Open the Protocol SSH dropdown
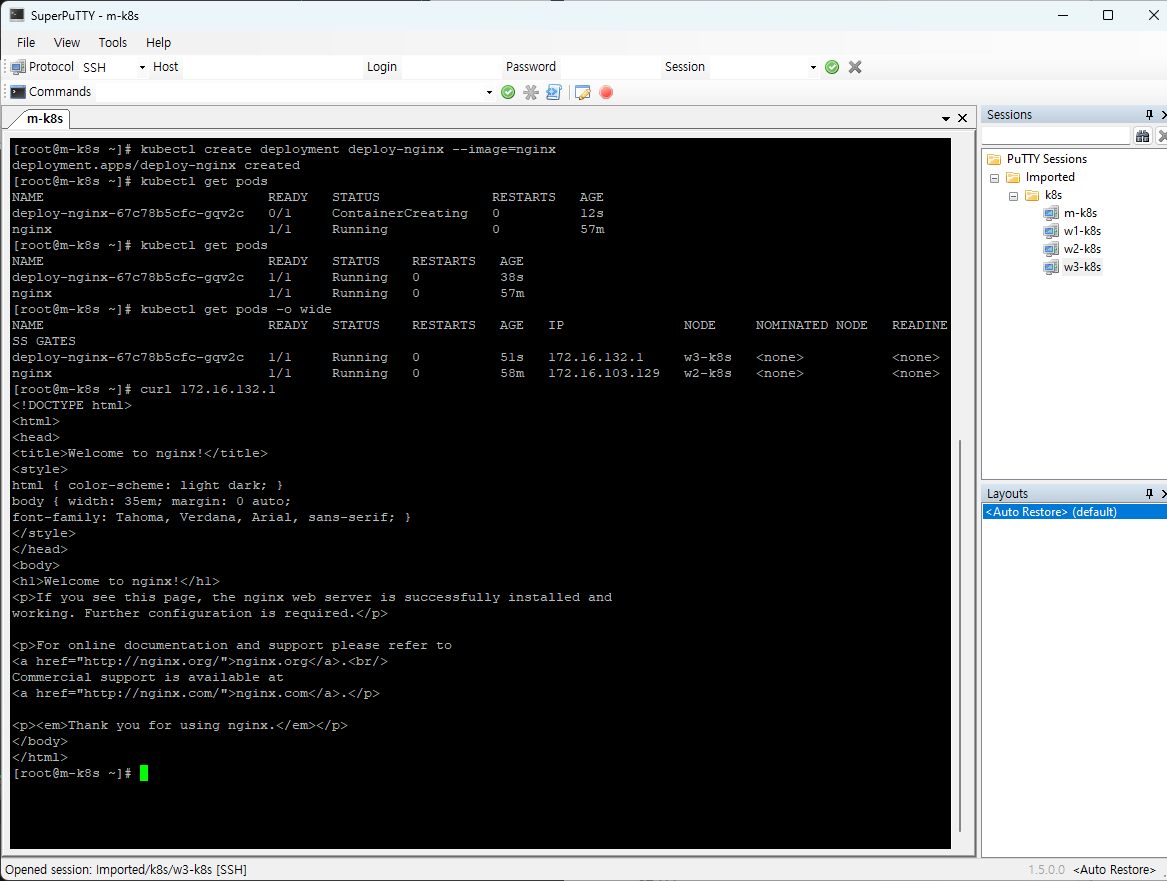This screenshot has height=881, width=1167. click(x=142, y=68)
